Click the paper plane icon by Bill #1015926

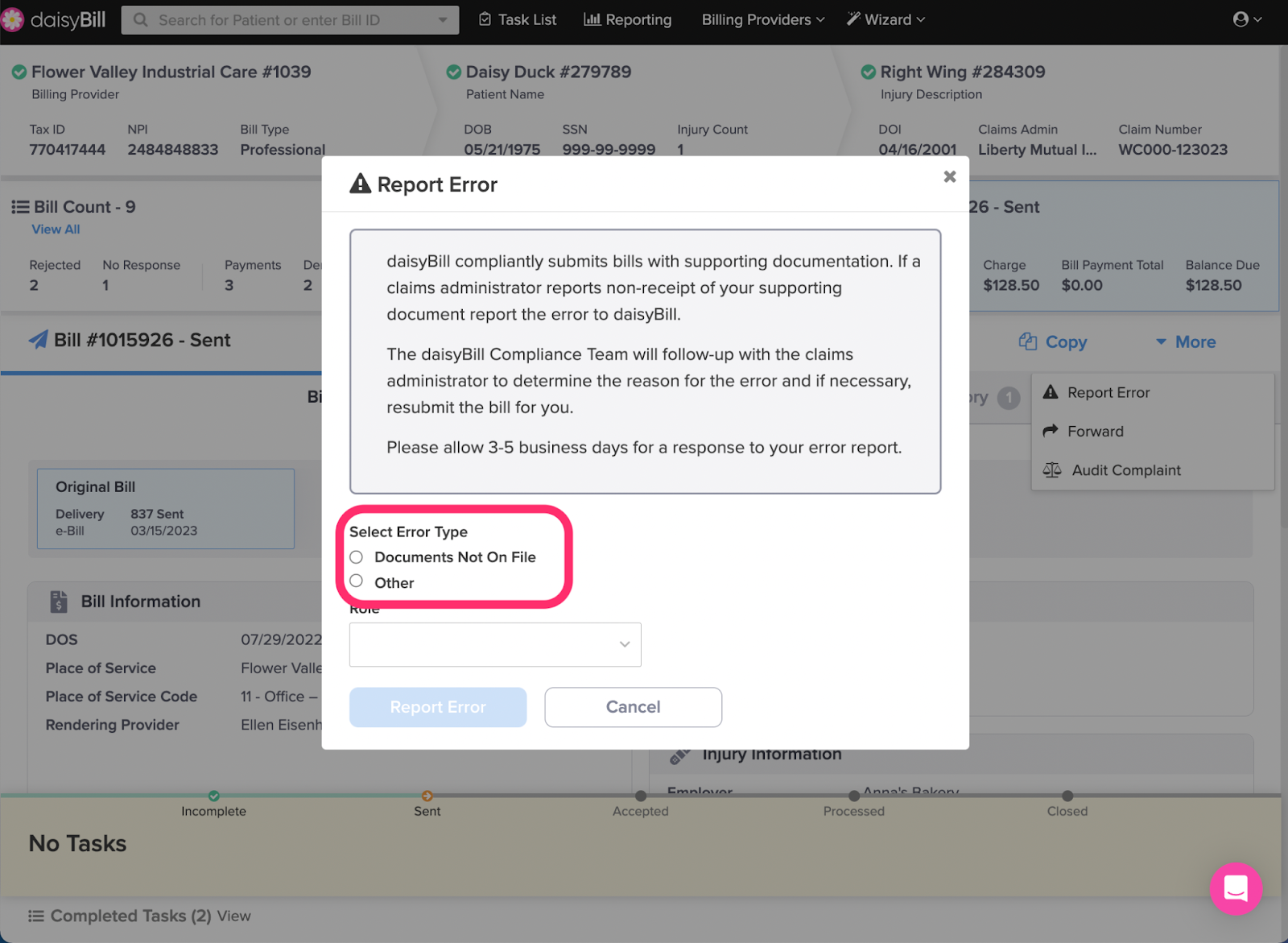(x=38, y=340)
